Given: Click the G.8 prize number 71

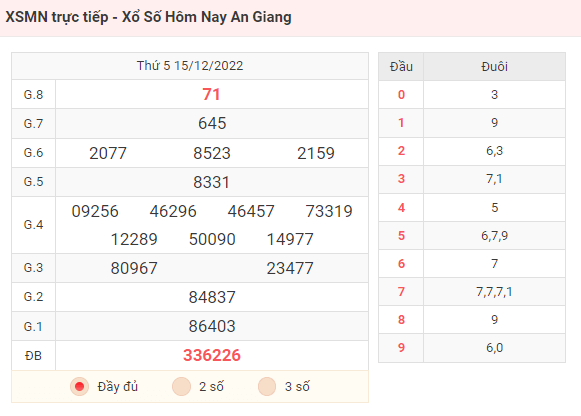Looking at the screenshot, I should [212, 94].
